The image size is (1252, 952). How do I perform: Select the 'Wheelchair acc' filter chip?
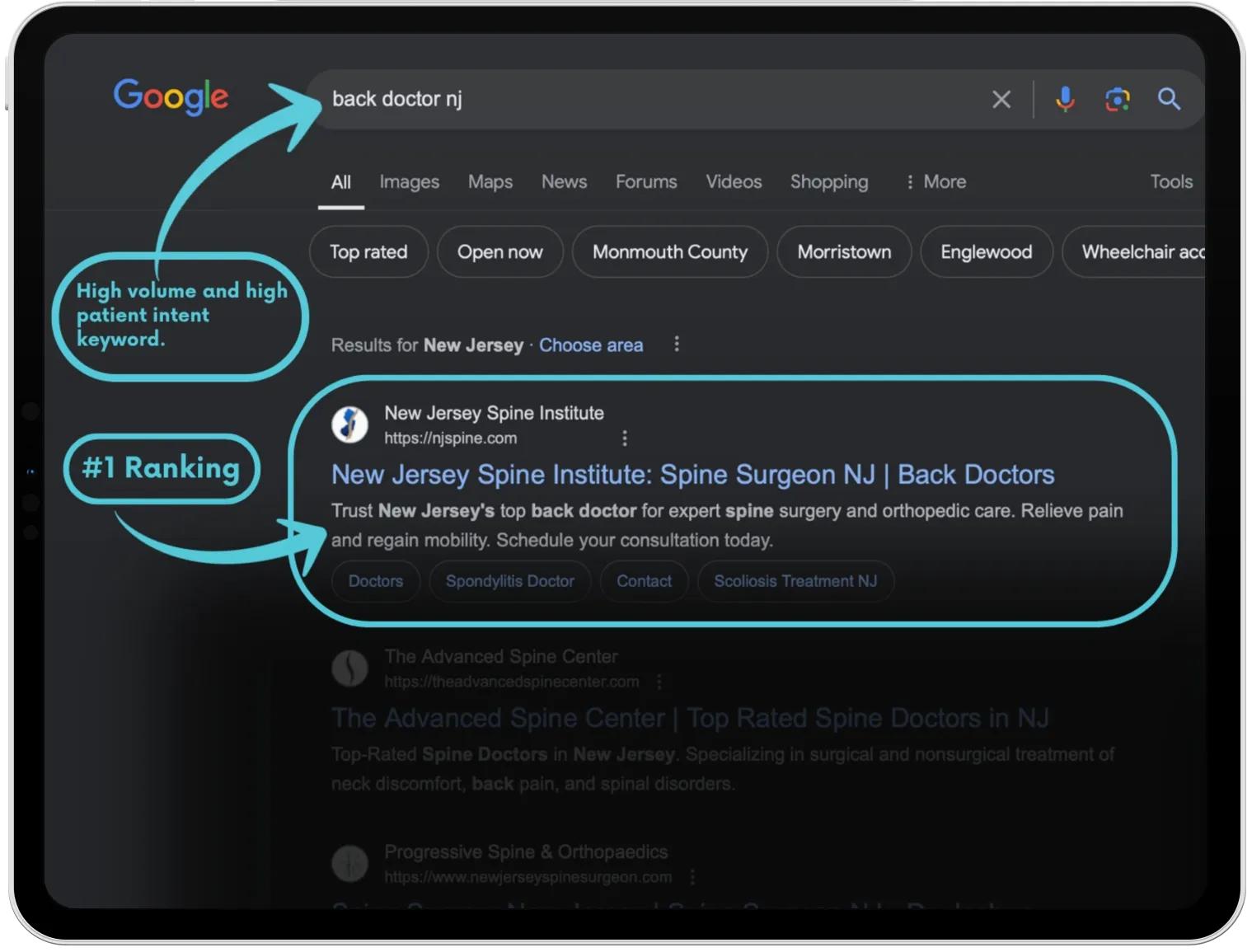tap(1135, 252)
